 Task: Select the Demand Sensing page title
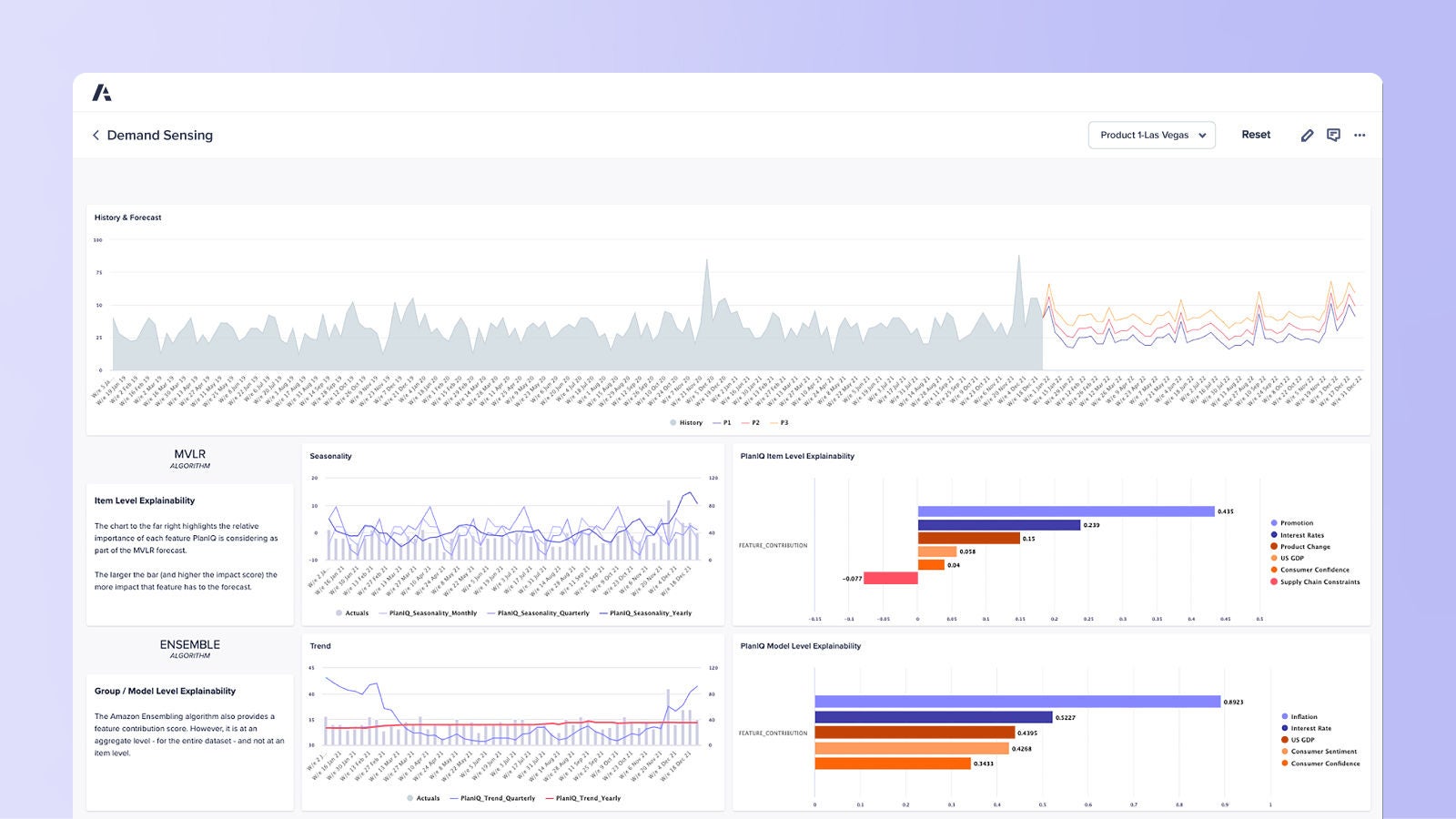pos(159,135)
